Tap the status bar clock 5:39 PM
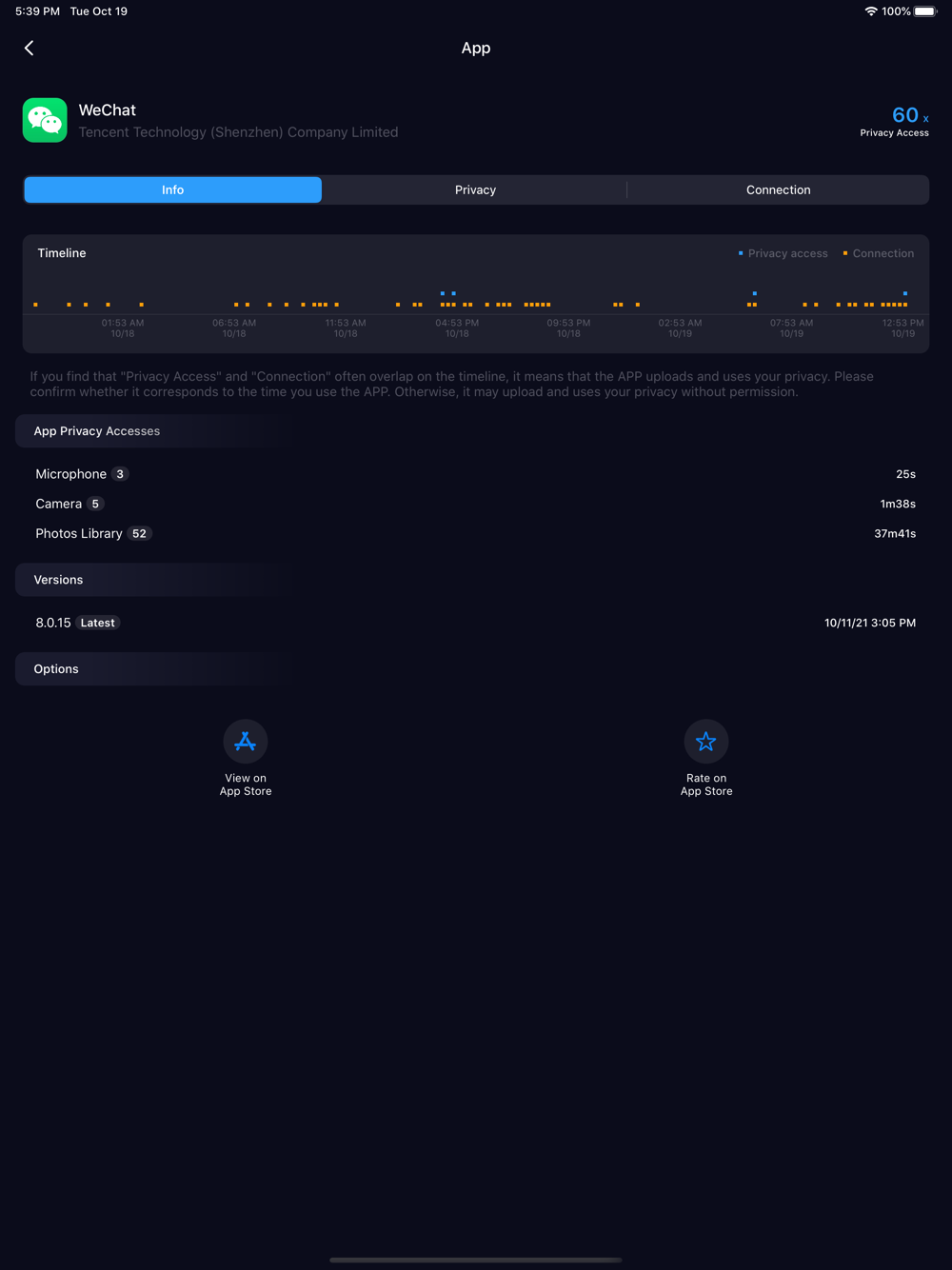 37,11
